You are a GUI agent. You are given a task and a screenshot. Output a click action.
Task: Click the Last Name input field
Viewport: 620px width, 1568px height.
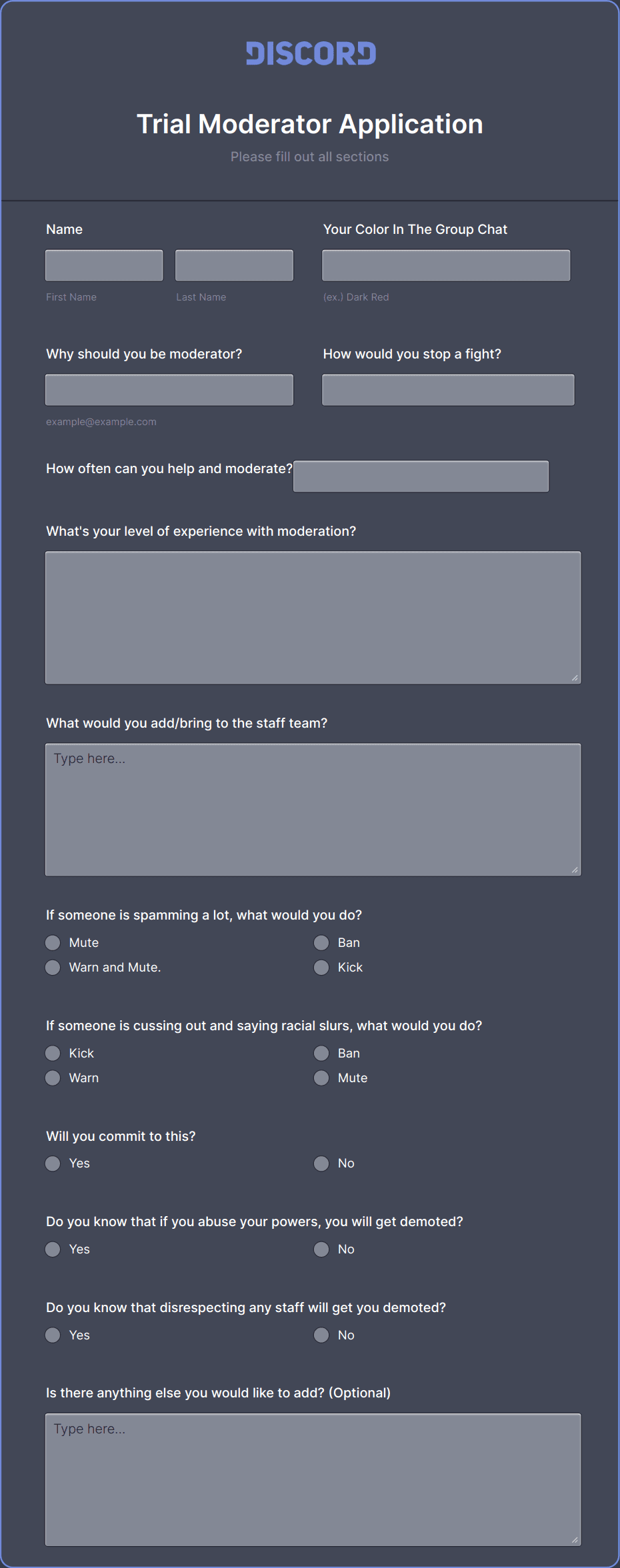(x=234, y=265)
